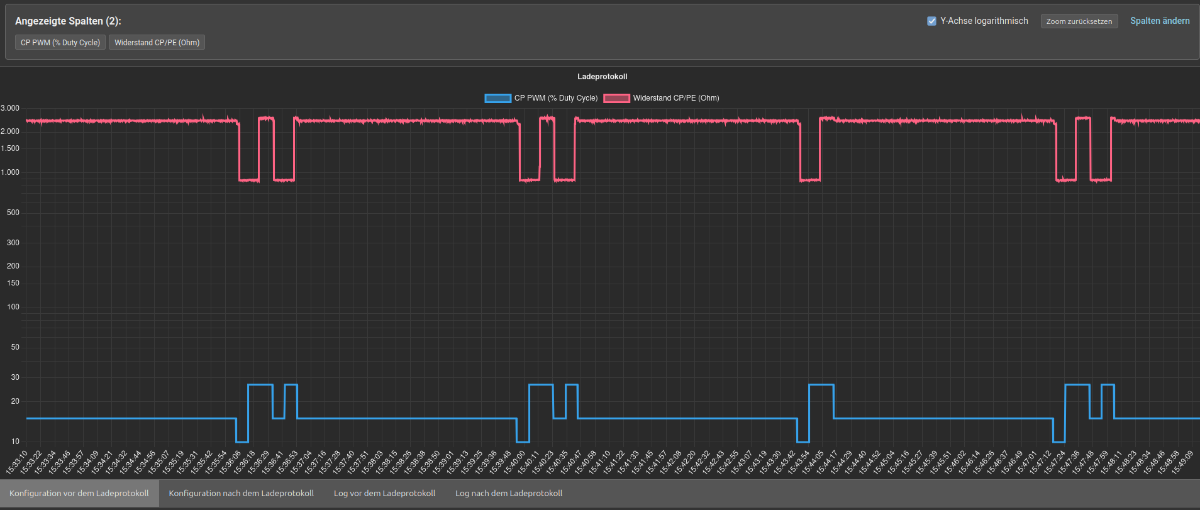Click the Ladeprotokoll chart title
This screenshot has height=510, width=1200.
pyautogui.click(x=602, y=76)
